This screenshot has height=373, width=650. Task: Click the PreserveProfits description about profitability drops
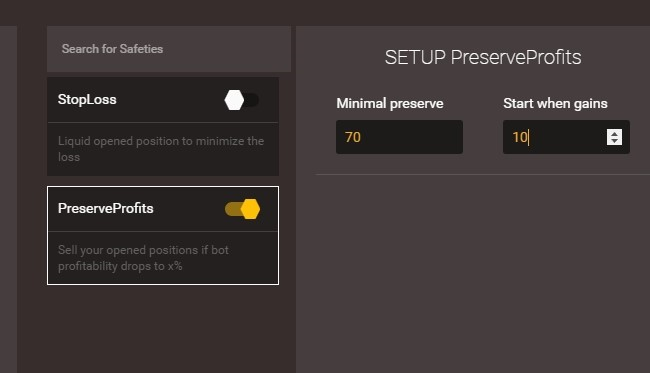coord(143,258)
